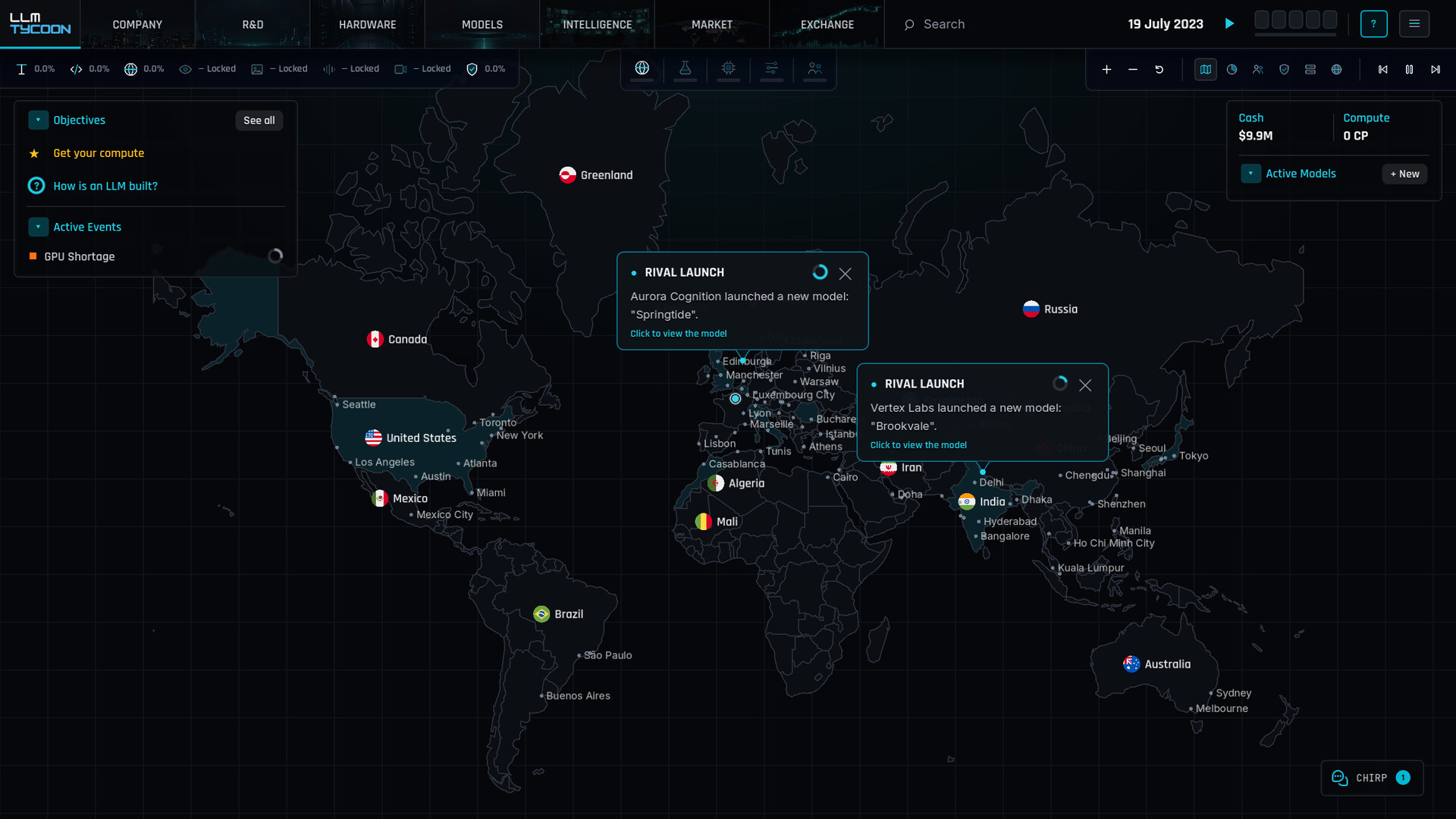The image size is (1456, 819).
Task: Click See all objectives button
Action: coord(259,121)
